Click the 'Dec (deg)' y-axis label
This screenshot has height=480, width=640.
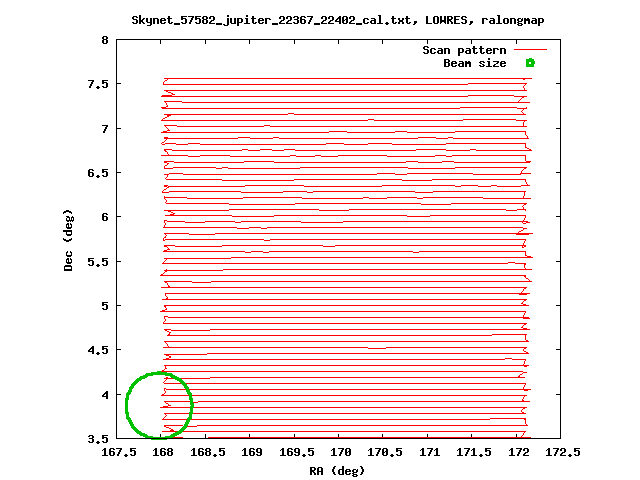68,240
